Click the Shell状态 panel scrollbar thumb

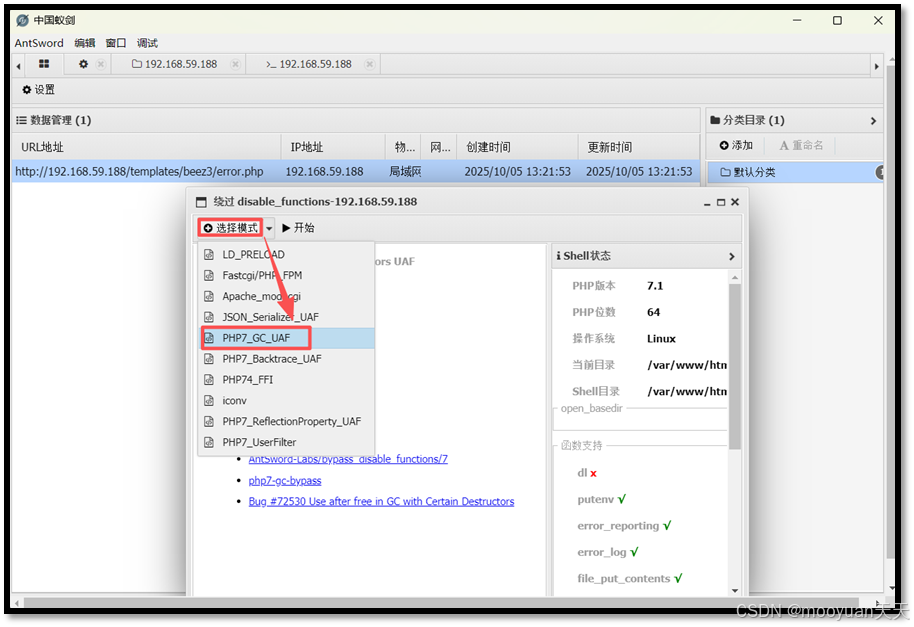coord(734,367)
